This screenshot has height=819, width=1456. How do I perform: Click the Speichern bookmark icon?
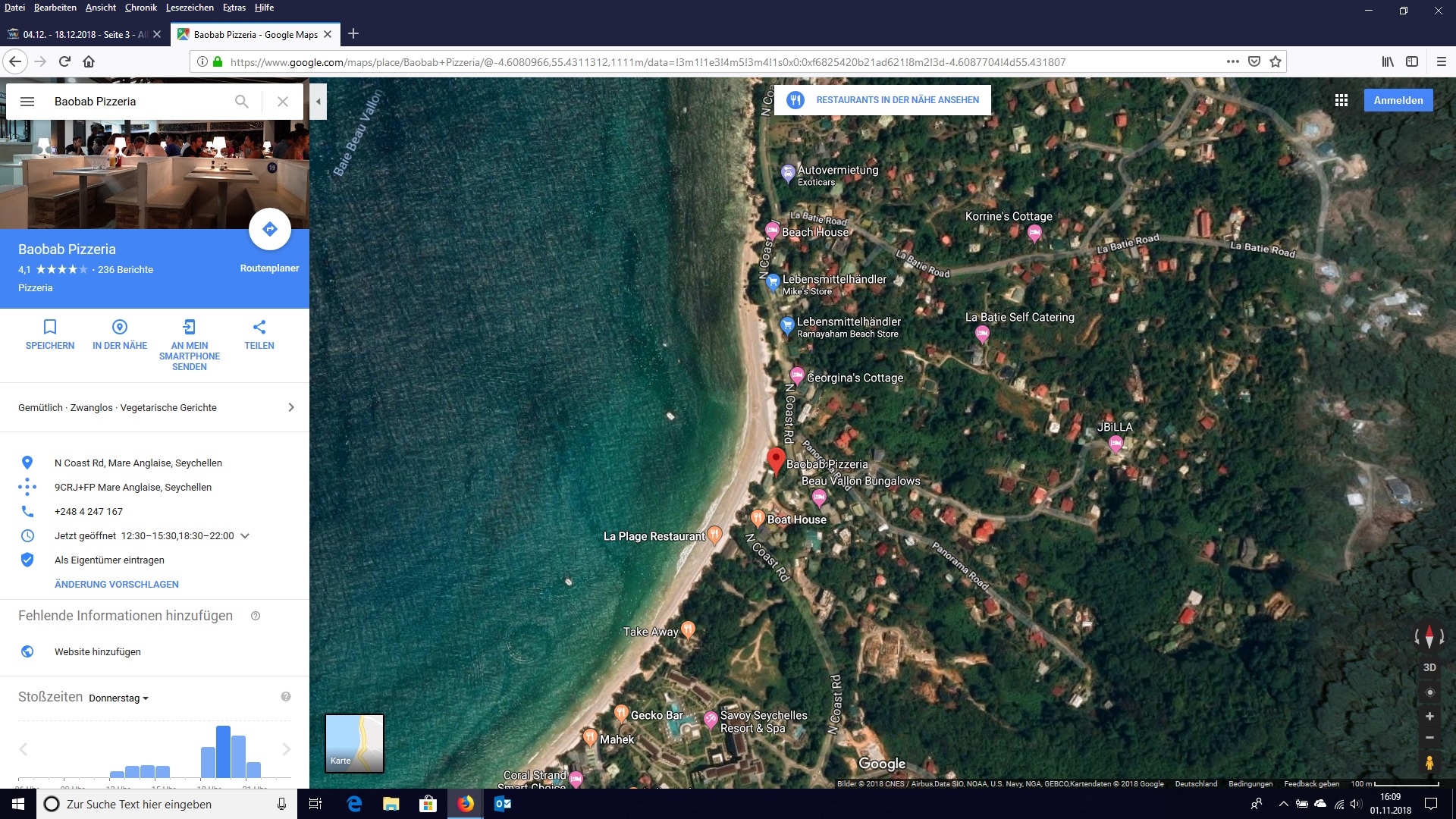coord(50,327)
